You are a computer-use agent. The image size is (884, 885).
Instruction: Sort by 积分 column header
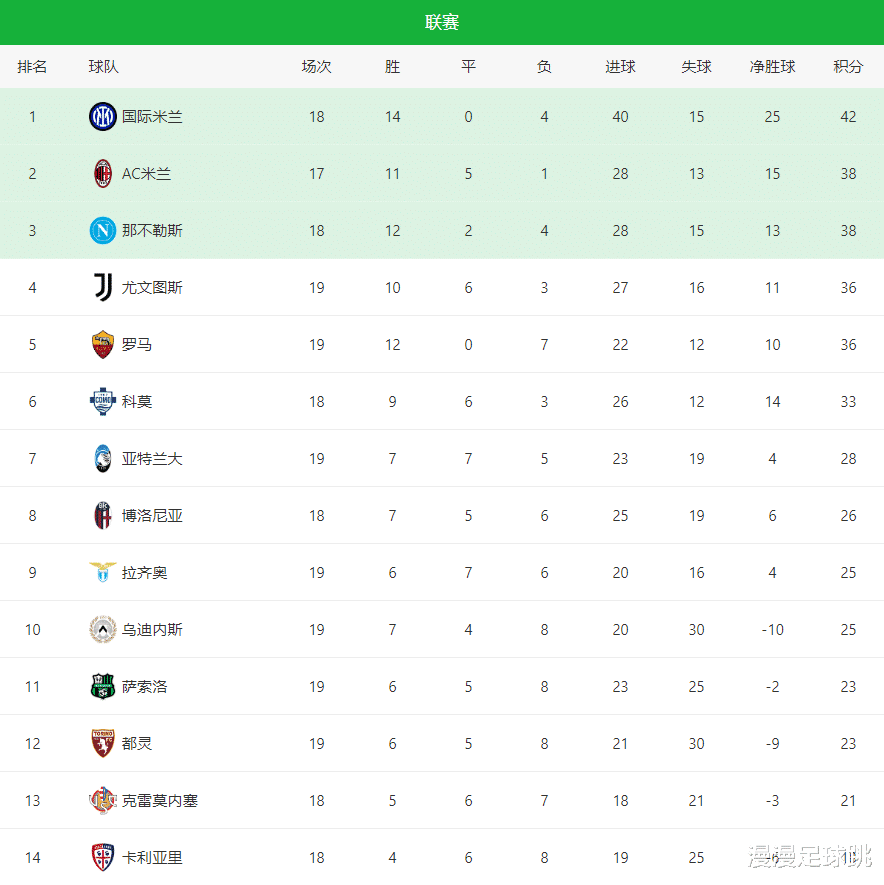848,67
